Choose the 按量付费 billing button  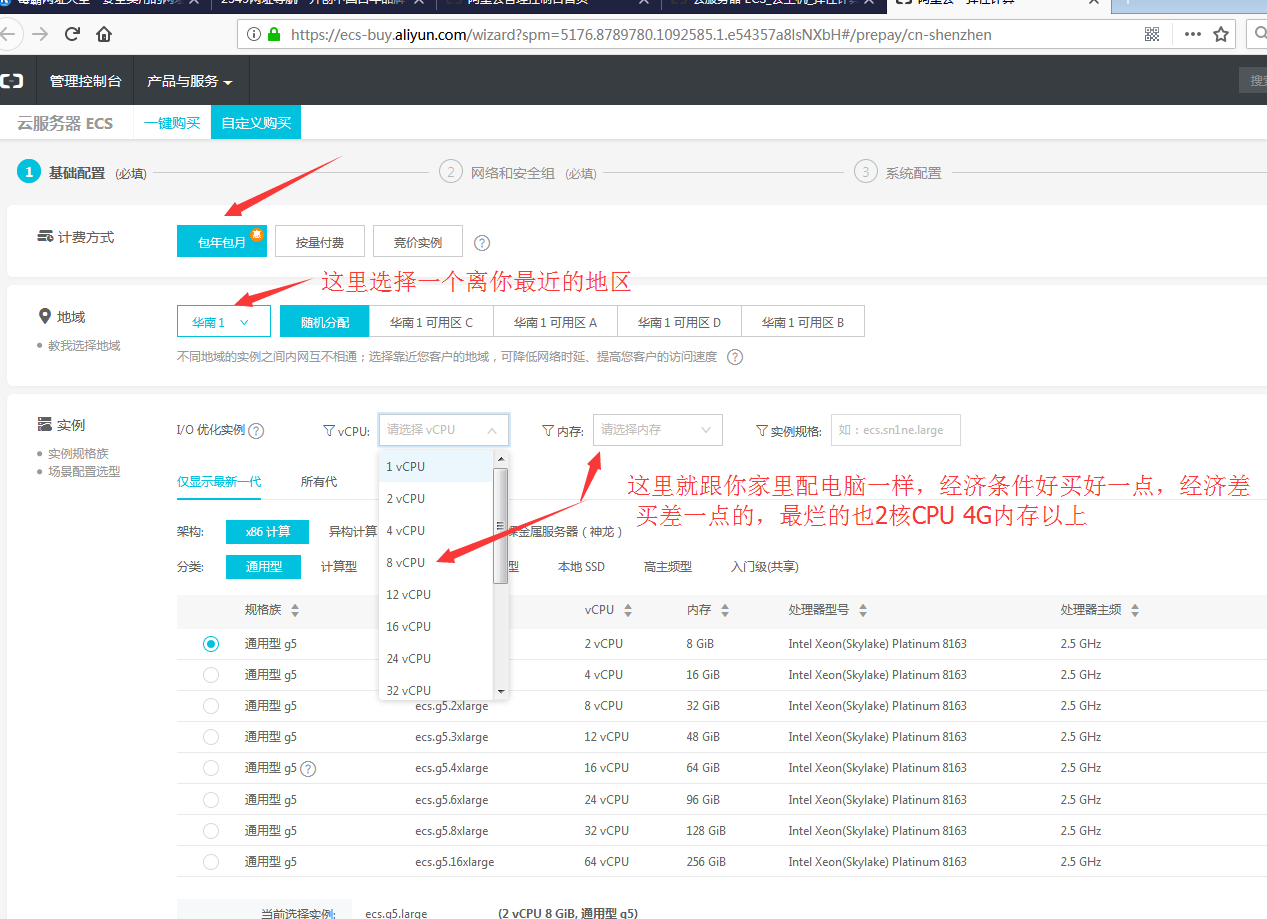319,242
